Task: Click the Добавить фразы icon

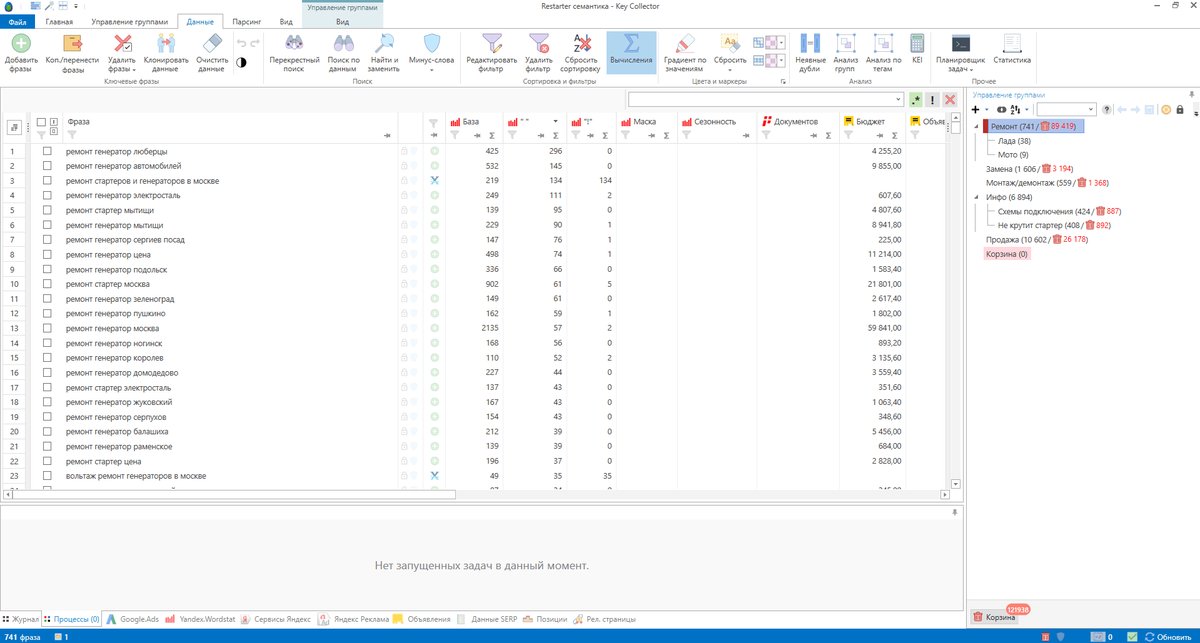Action: (x=21, y=45)
